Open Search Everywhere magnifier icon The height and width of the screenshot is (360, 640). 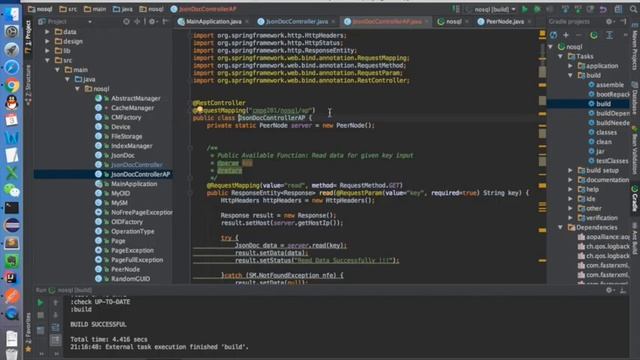coord(634,9)
